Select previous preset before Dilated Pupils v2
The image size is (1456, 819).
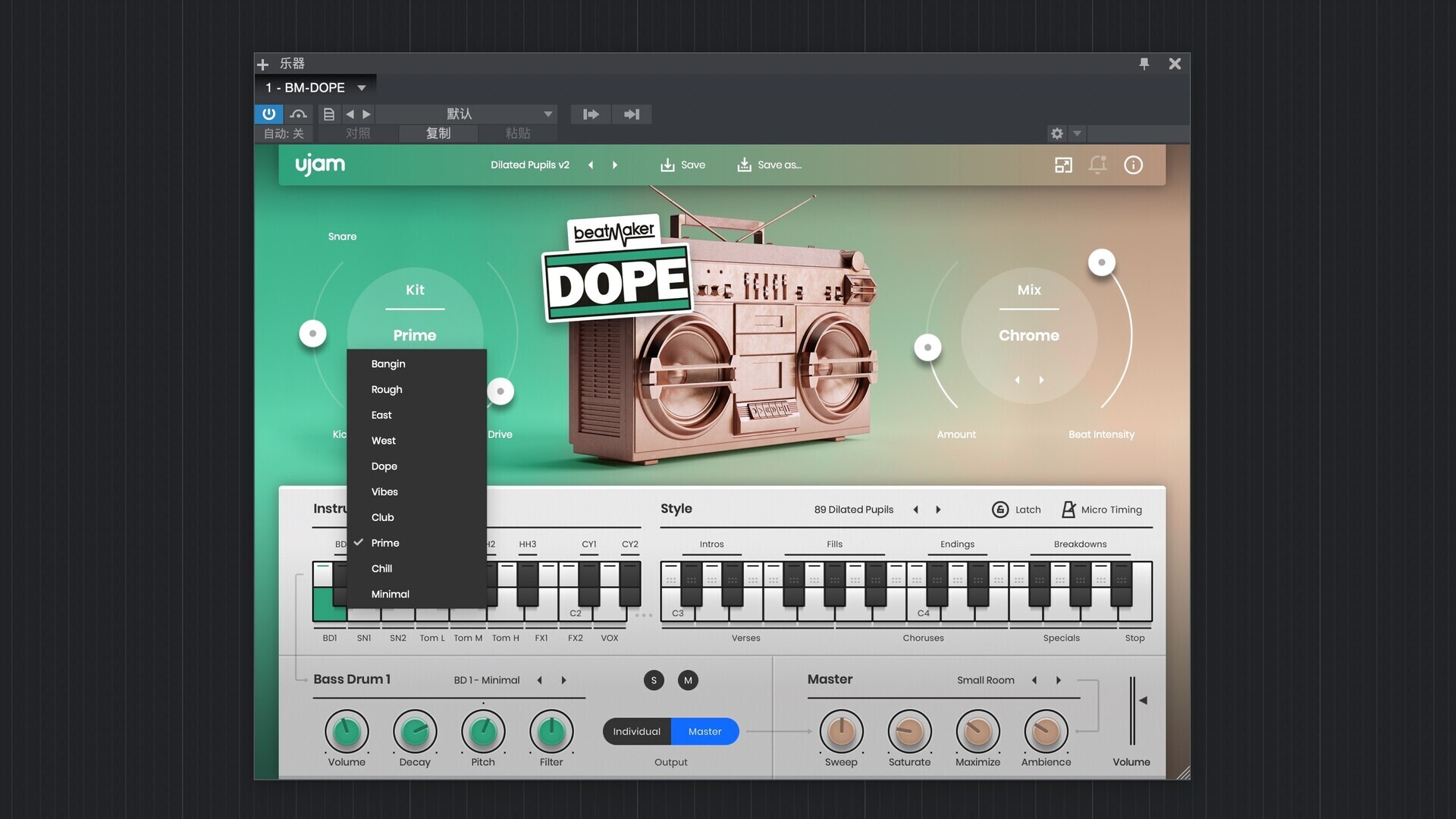591,165
